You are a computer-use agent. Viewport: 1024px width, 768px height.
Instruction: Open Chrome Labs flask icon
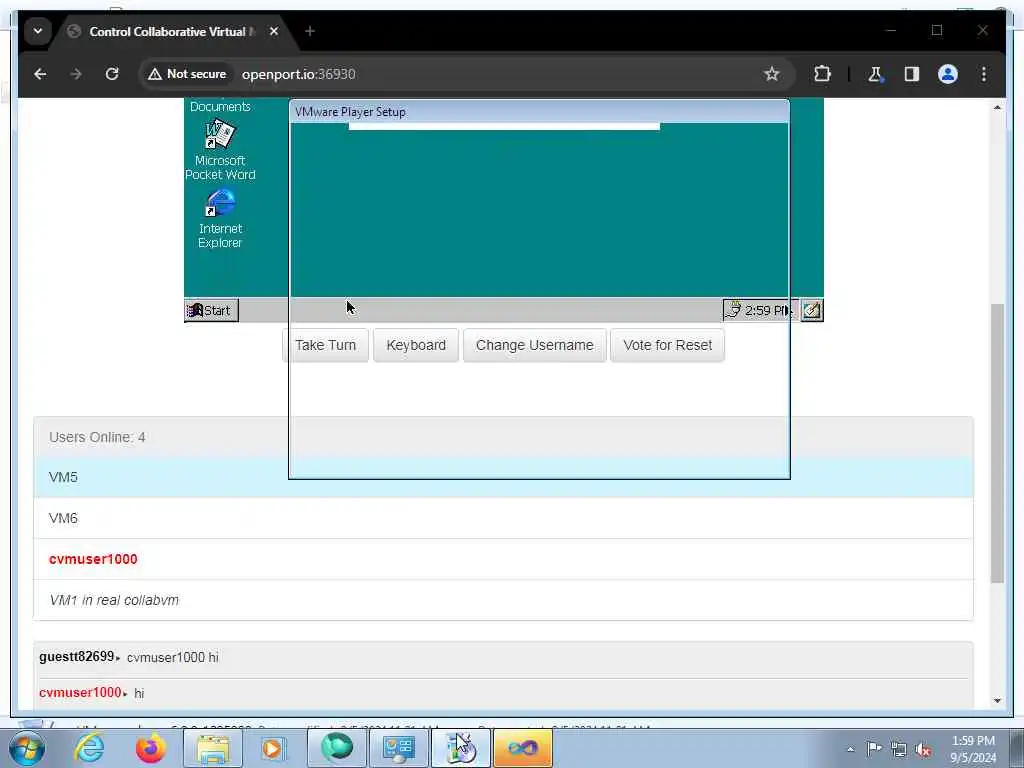[x=875, y=74]
